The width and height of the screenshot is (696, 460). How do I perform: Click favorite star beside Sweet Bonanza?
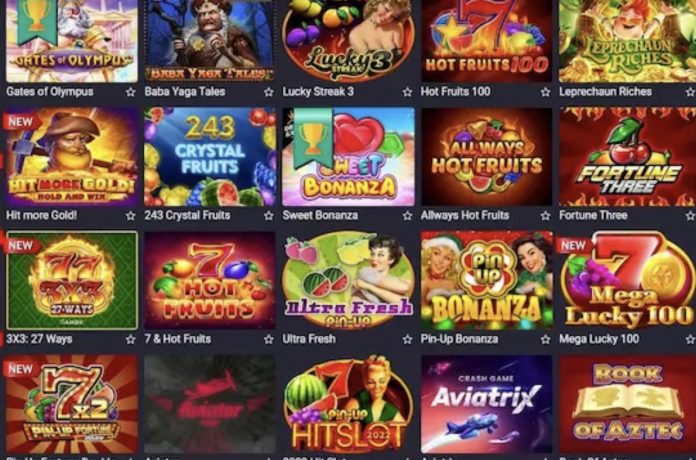click(x=407, y=216)
